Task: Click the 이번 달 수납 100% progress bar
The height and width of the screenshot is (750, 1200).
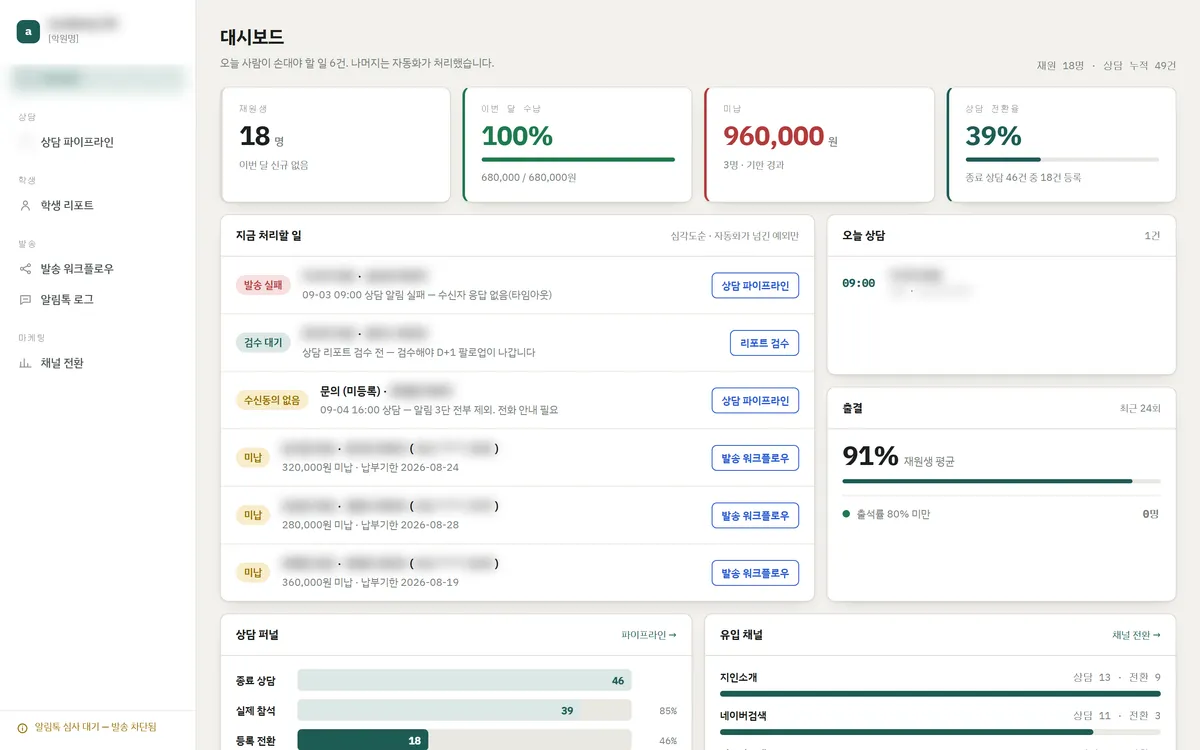Action: (x=578, y=159)
